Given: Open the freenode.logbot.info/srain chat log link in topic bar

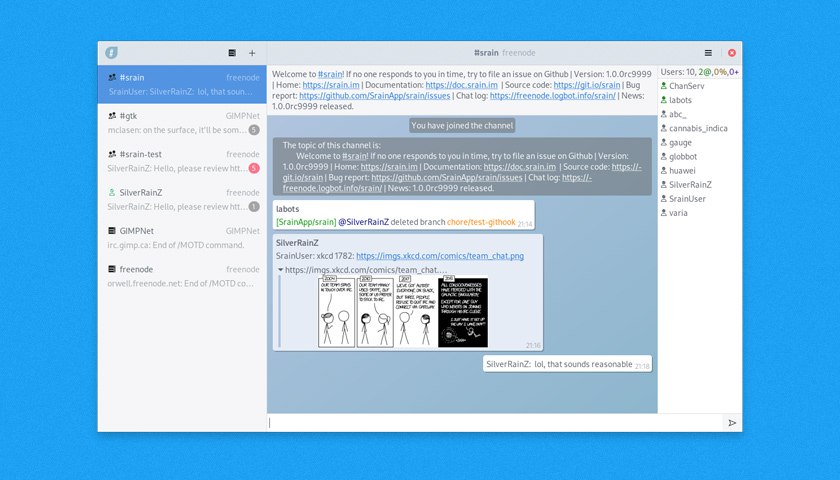Looking at the screenshot, I should pos(553,96).
